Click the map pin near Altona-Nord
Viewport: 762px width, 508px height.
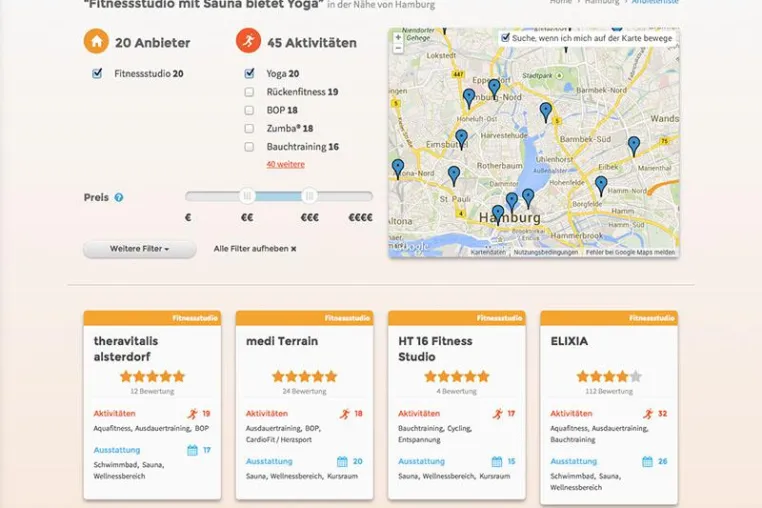(398, 170)
